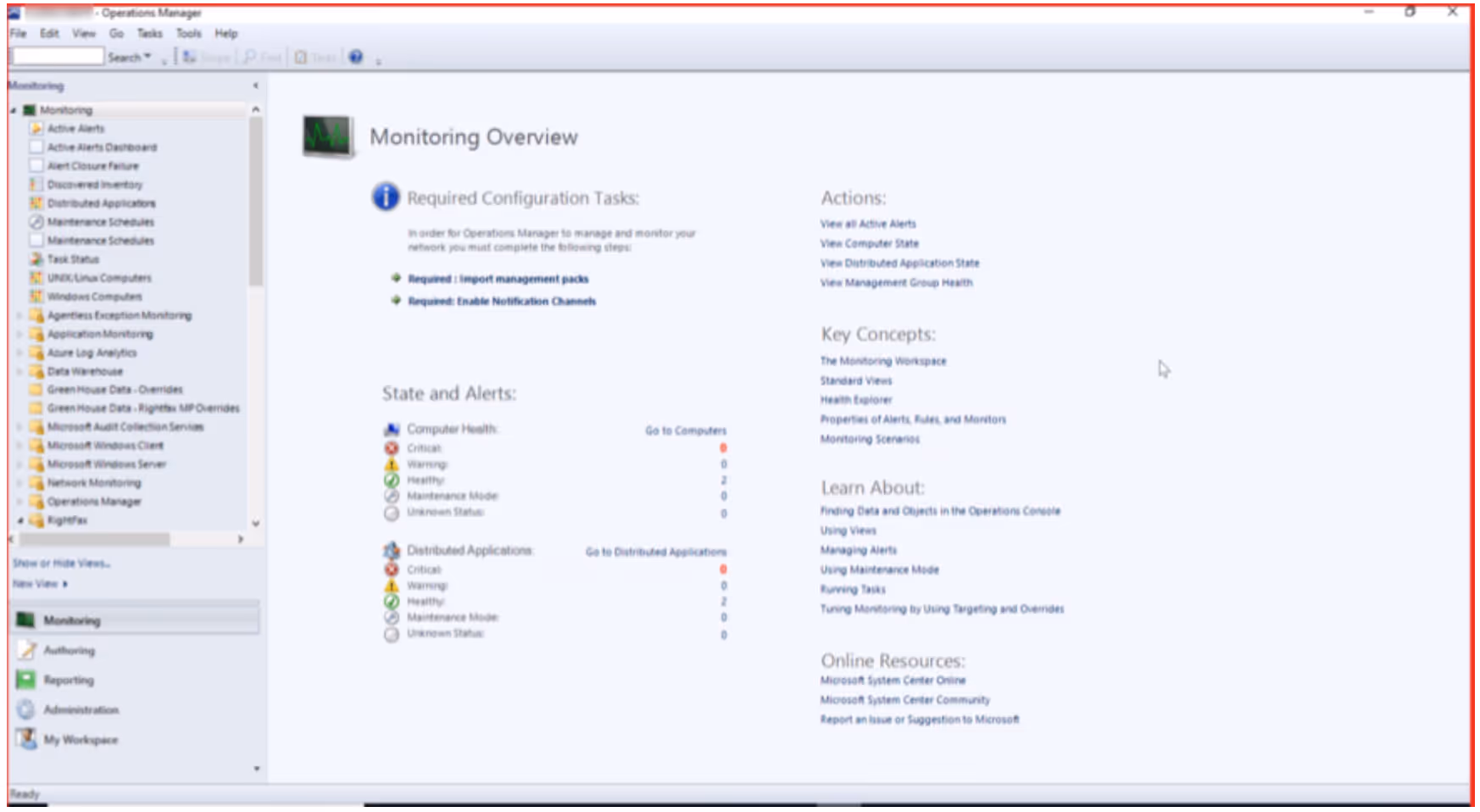The image size is (1480, 812).
Task: Click the Alert Closure Failure view icon
Action: (x=36, y=166)
